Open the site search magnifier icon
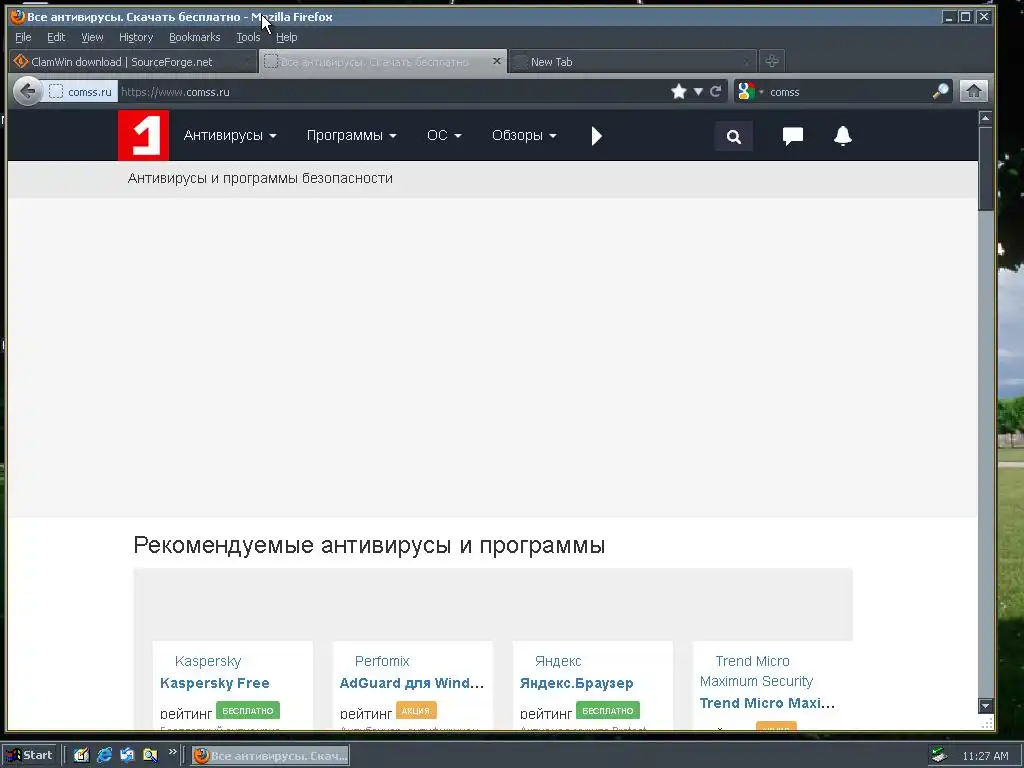The width and height of the screenshot is (1024, 768). pos(733,136)
